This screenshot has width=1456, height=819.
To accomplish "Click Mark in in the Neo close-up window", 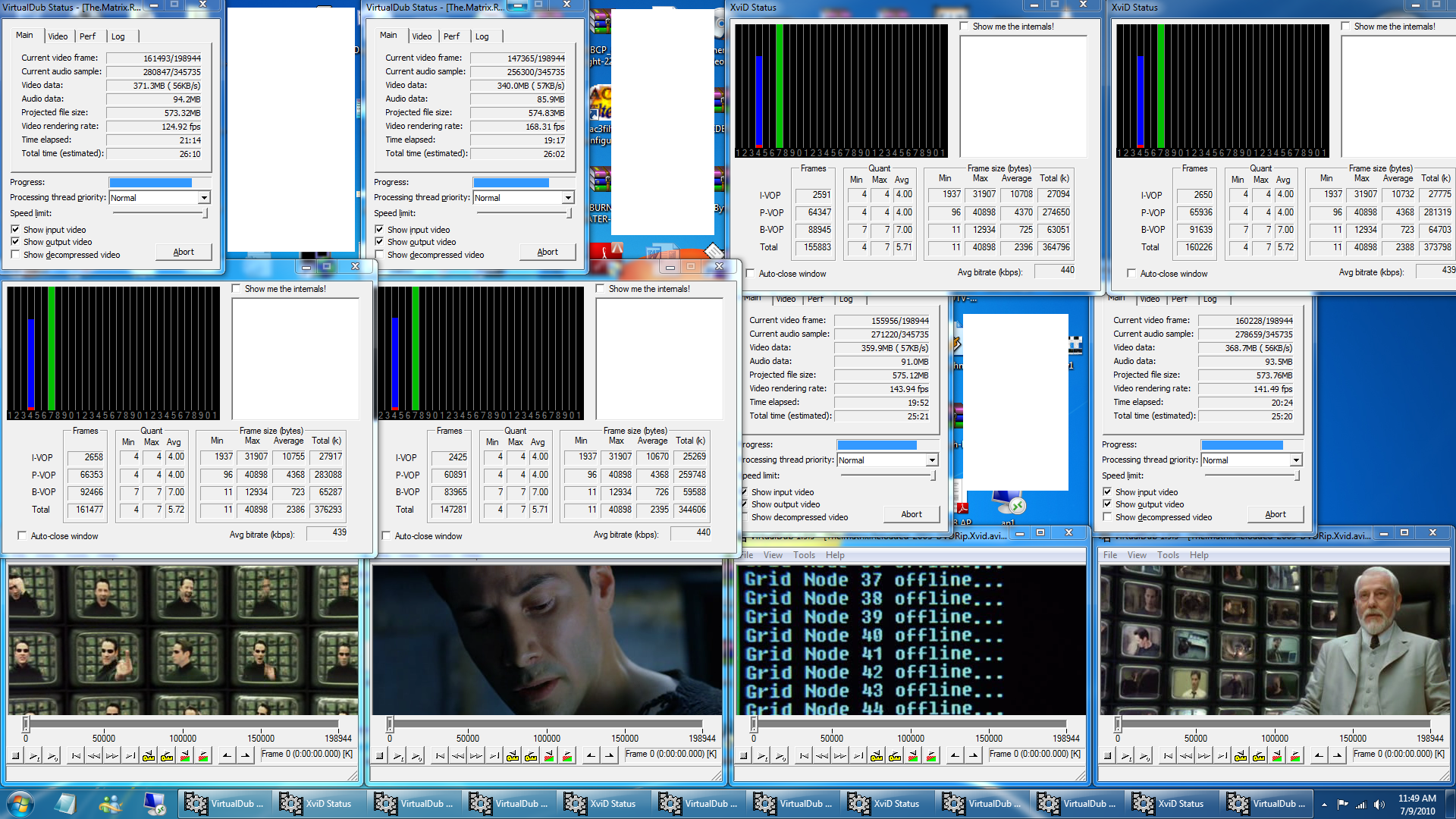I will point(591,755).
